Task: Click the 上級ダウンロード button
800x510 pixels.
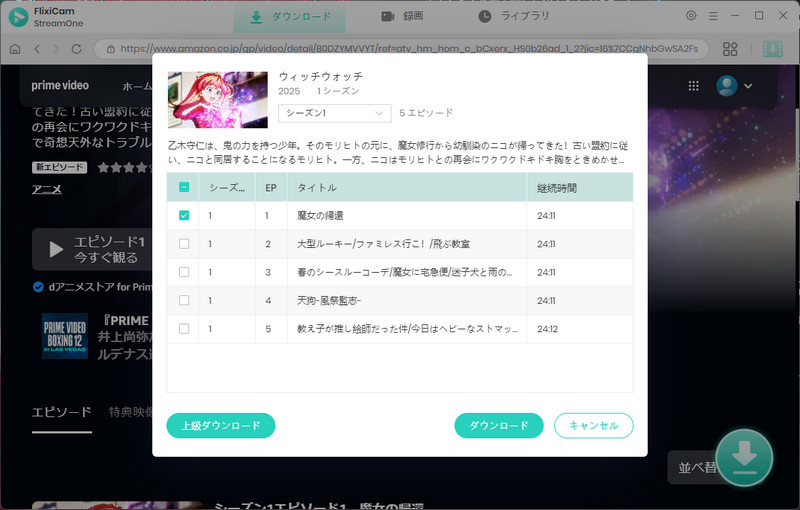Action: coord(221,425)
